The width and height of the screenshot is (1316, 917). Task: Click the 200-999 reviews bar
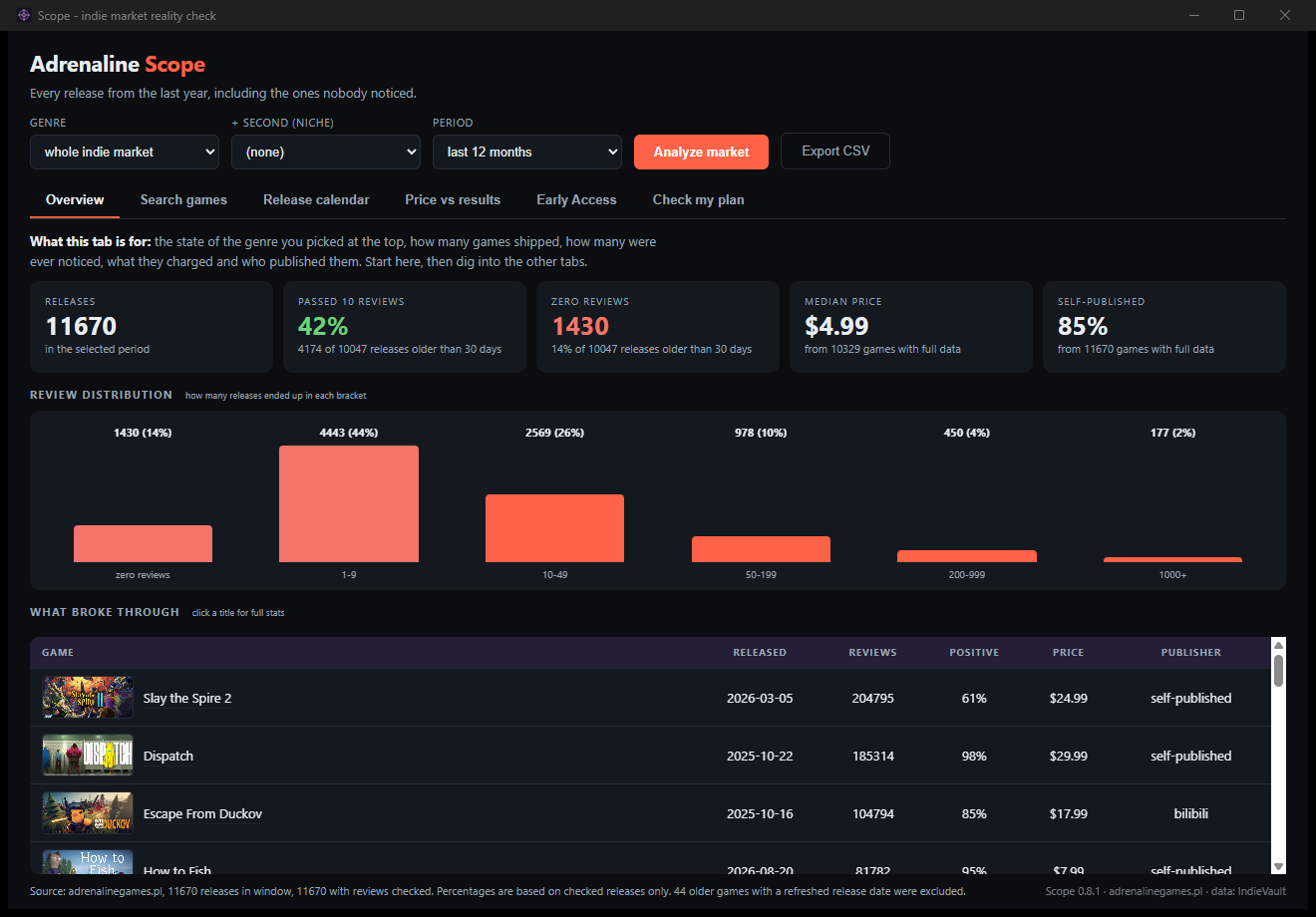[967, 556]
